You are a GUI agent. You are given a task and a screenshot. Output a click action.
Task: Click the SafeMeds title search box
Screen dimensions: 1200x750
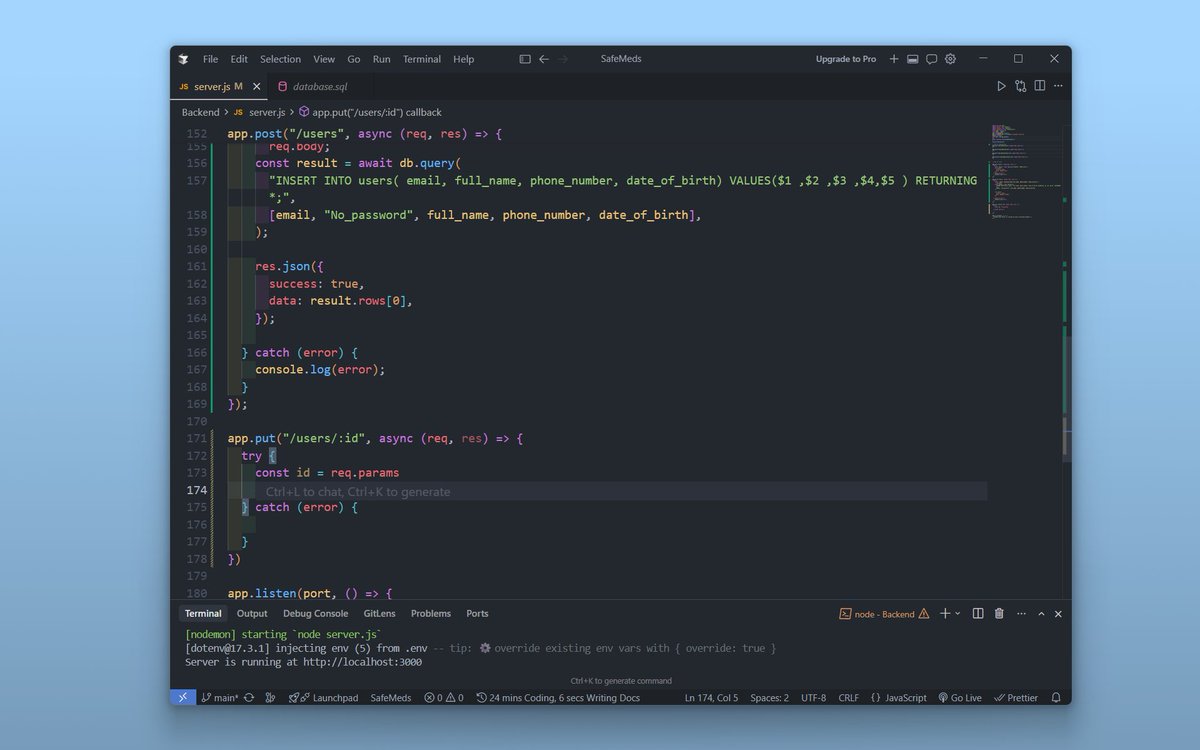620,59
